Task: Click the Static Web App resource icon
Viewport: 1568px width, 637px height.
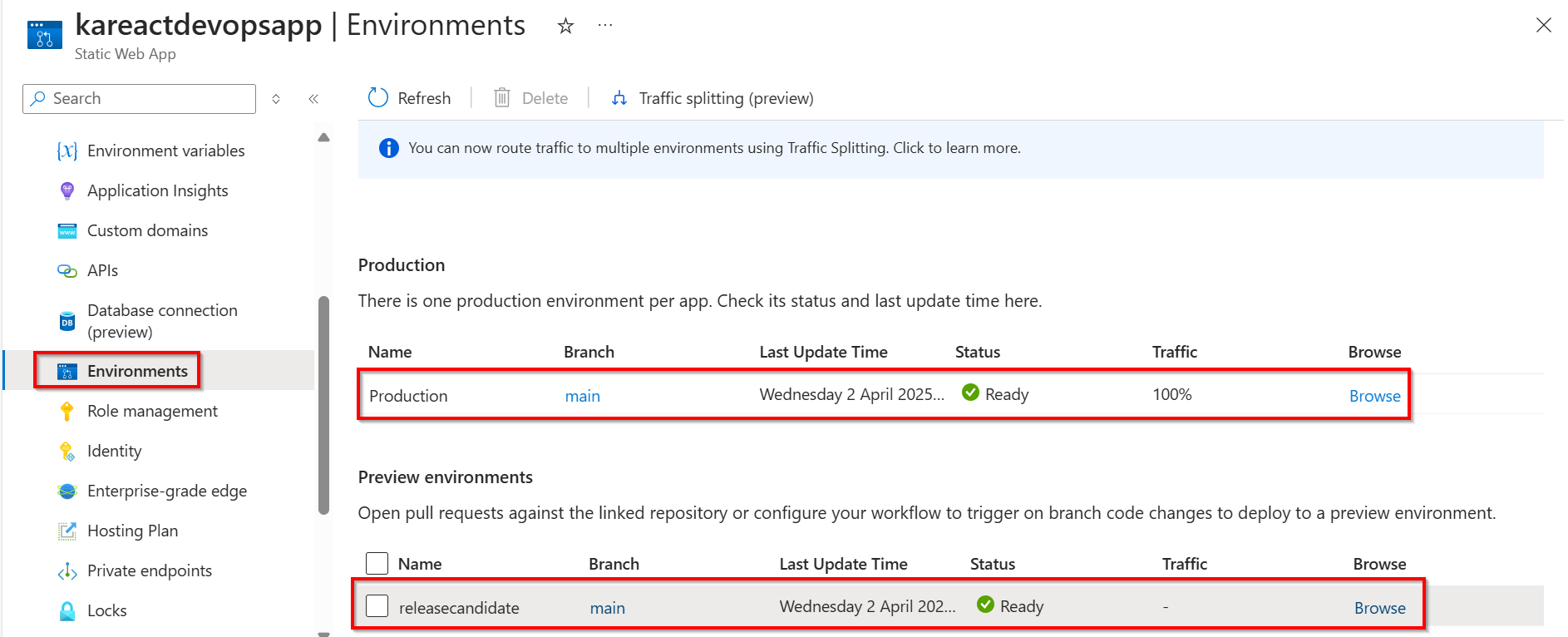Action: coord(45,35)
